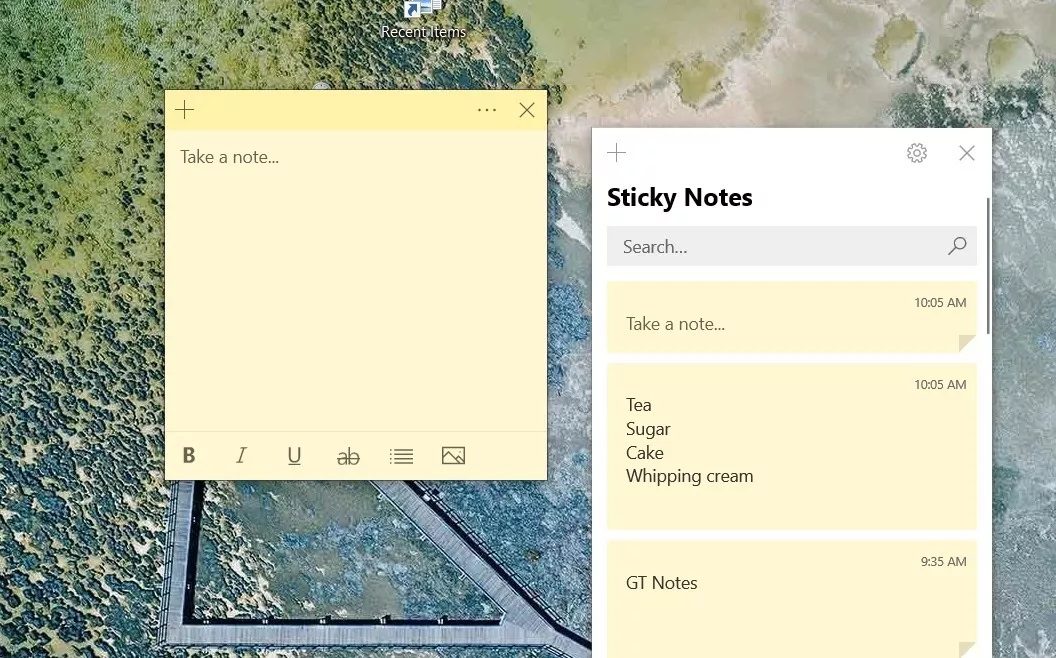Screen dimensions: 1056x658
Task: Click the 'Whipping cream' line in the list
Action: [689, 476]
